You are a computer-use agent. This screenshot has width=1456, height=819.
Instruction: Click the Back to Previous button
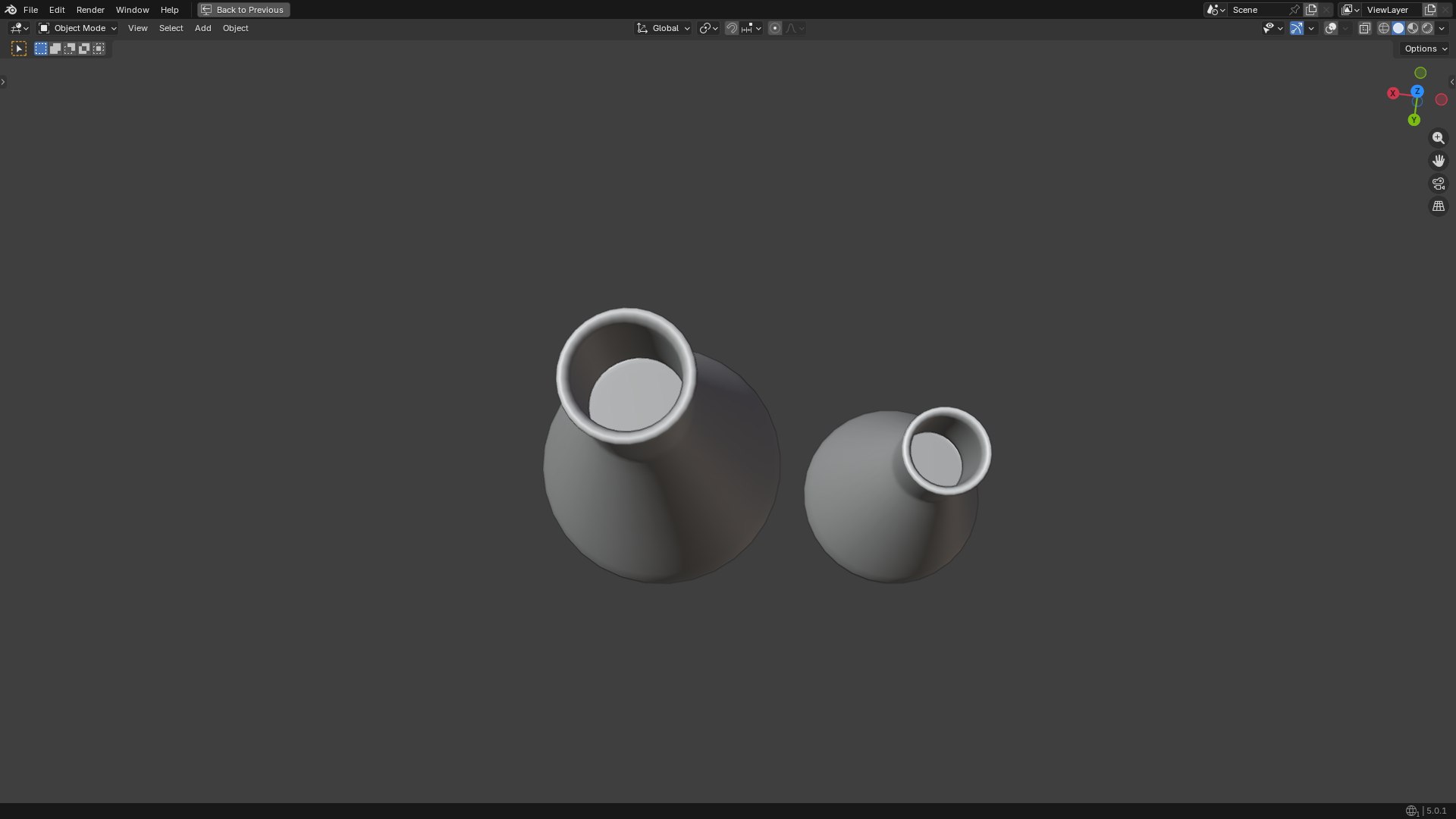[x=243, y=10]
